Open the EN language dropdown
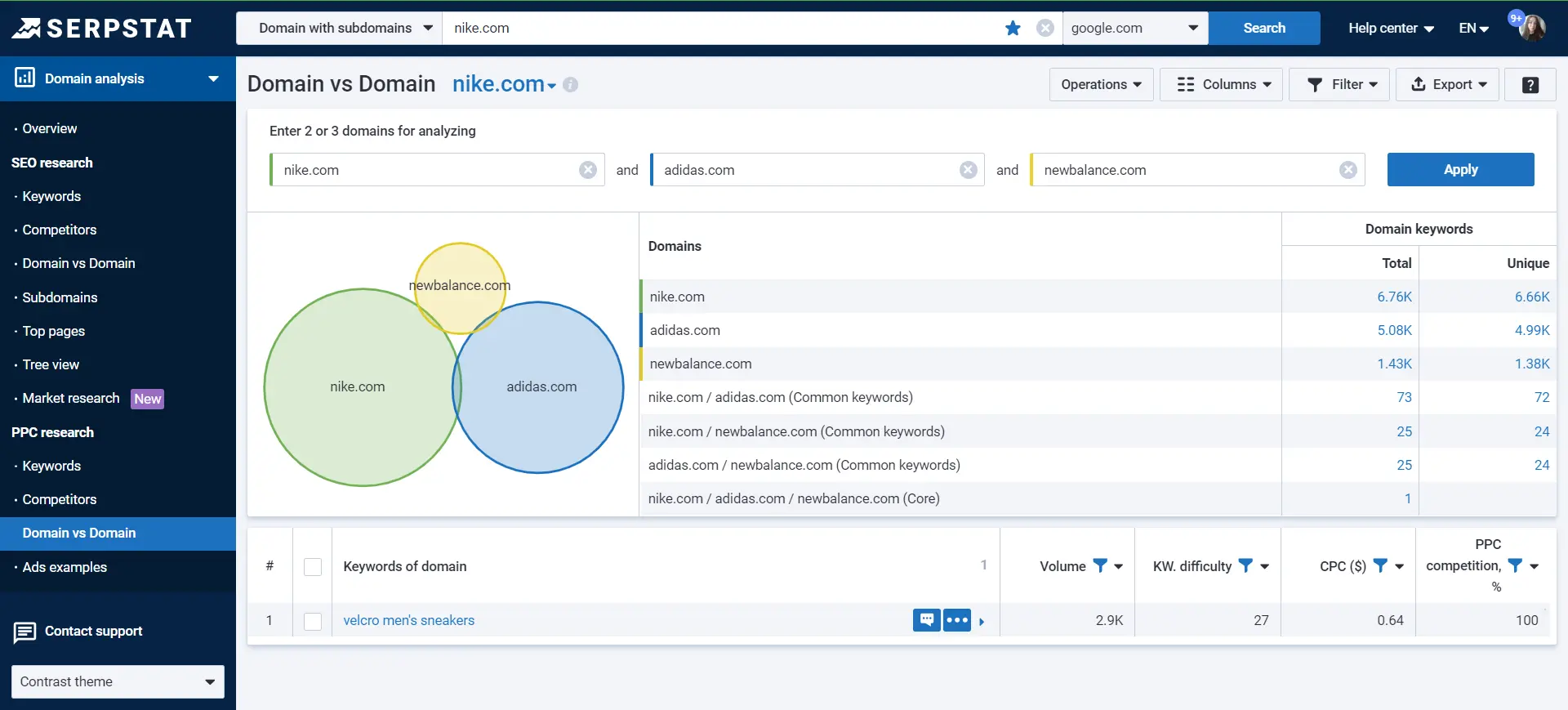Screen dimensions: 1568x710 coord(1474,28)
